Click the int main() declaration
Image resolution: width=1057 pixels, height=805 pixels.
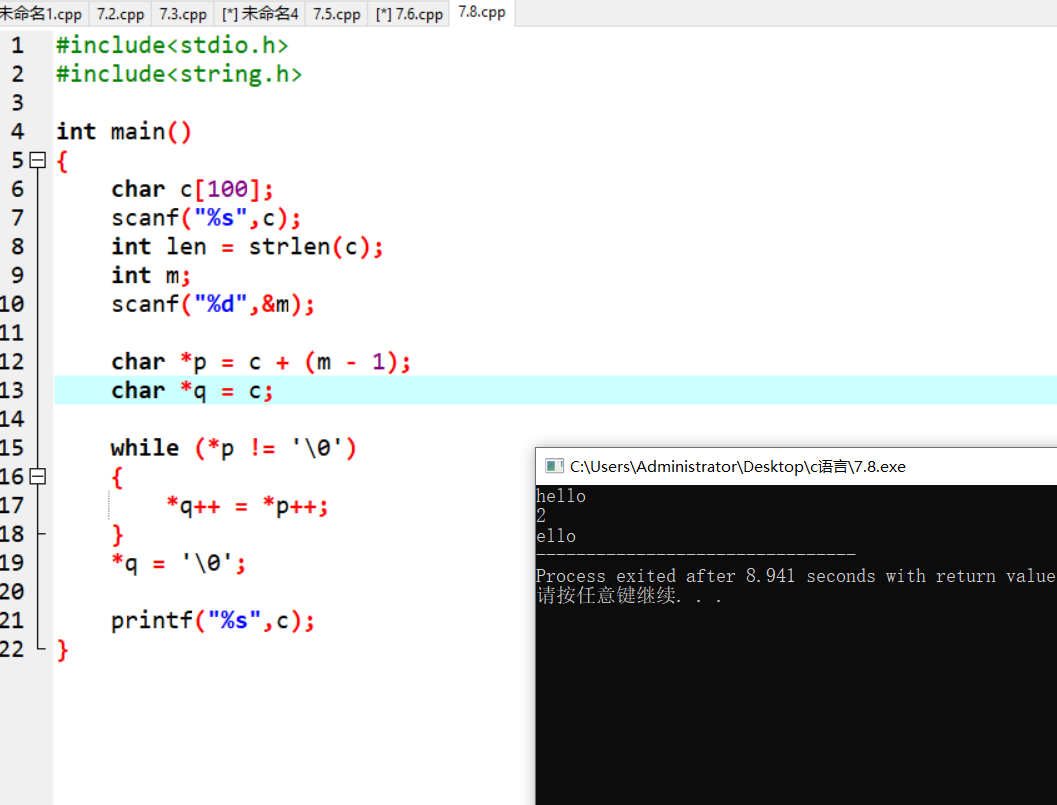(123, 131)
